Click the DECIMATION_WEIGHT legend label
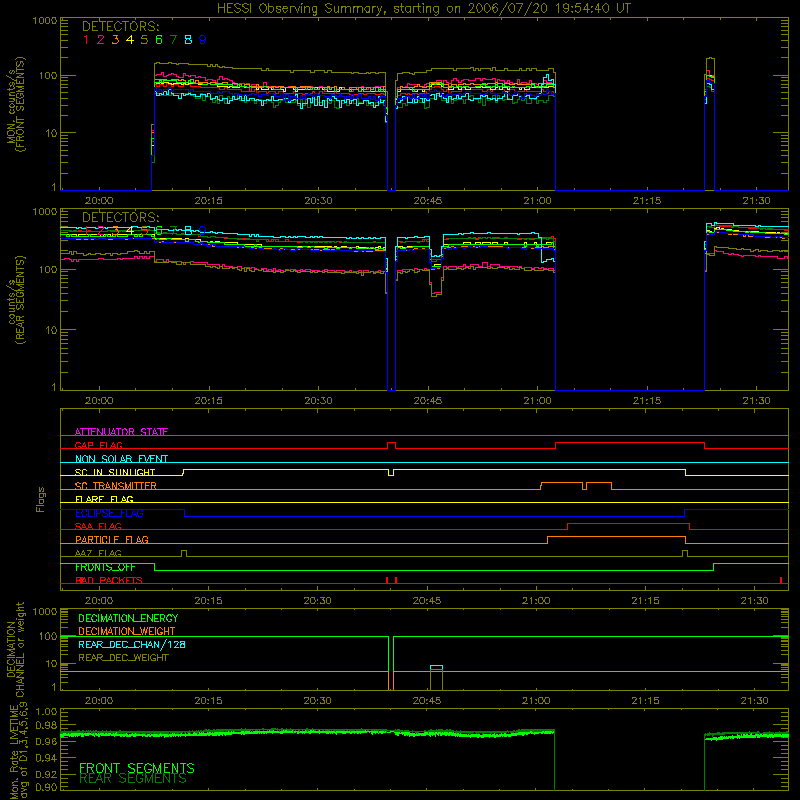Screen dimensions: 800x800 pyautogui.click(x=127, y=631)
